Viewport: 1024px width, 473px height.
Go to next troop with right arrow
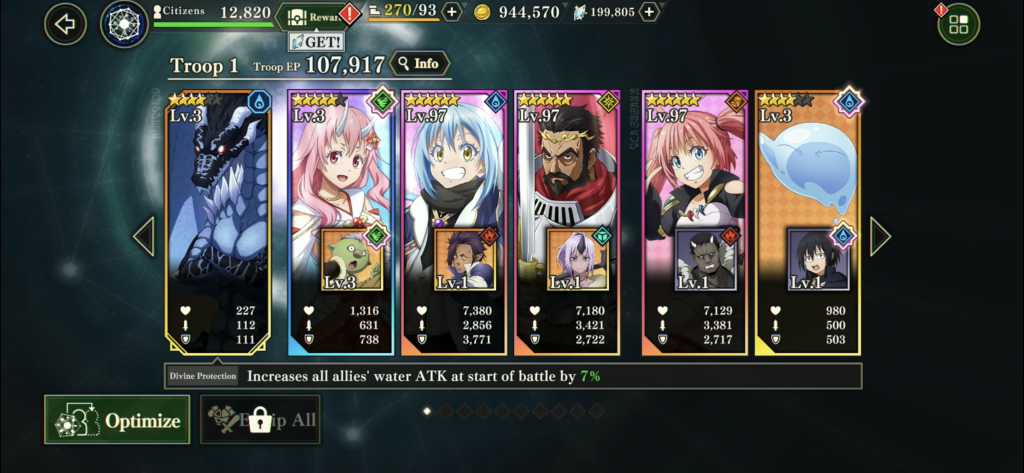click(880, 236)
